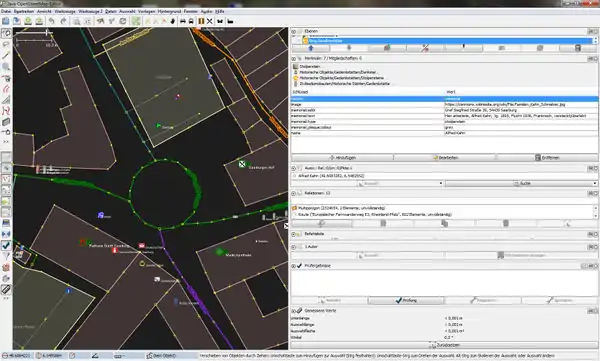Click the Search magnifier toolbar icon
Screen dimensions: 600x361
coord(77,21)
